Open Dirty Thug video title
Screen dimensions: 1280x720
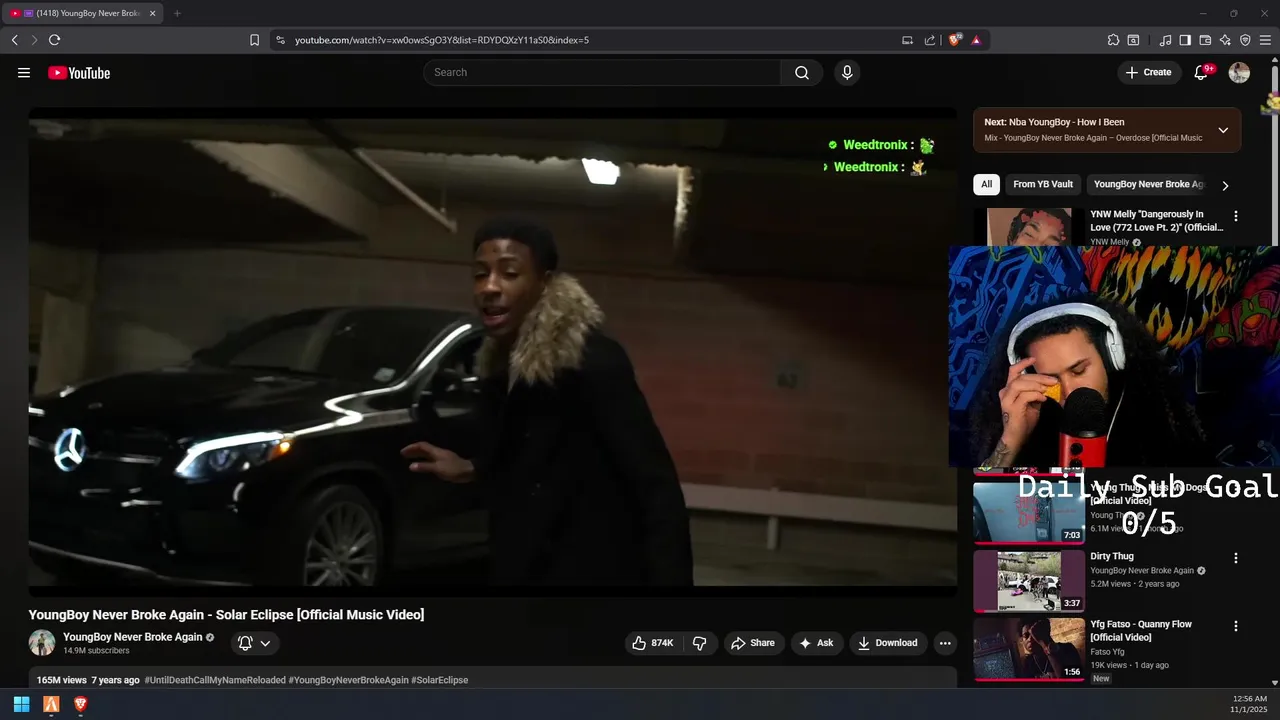[1112, 556]
